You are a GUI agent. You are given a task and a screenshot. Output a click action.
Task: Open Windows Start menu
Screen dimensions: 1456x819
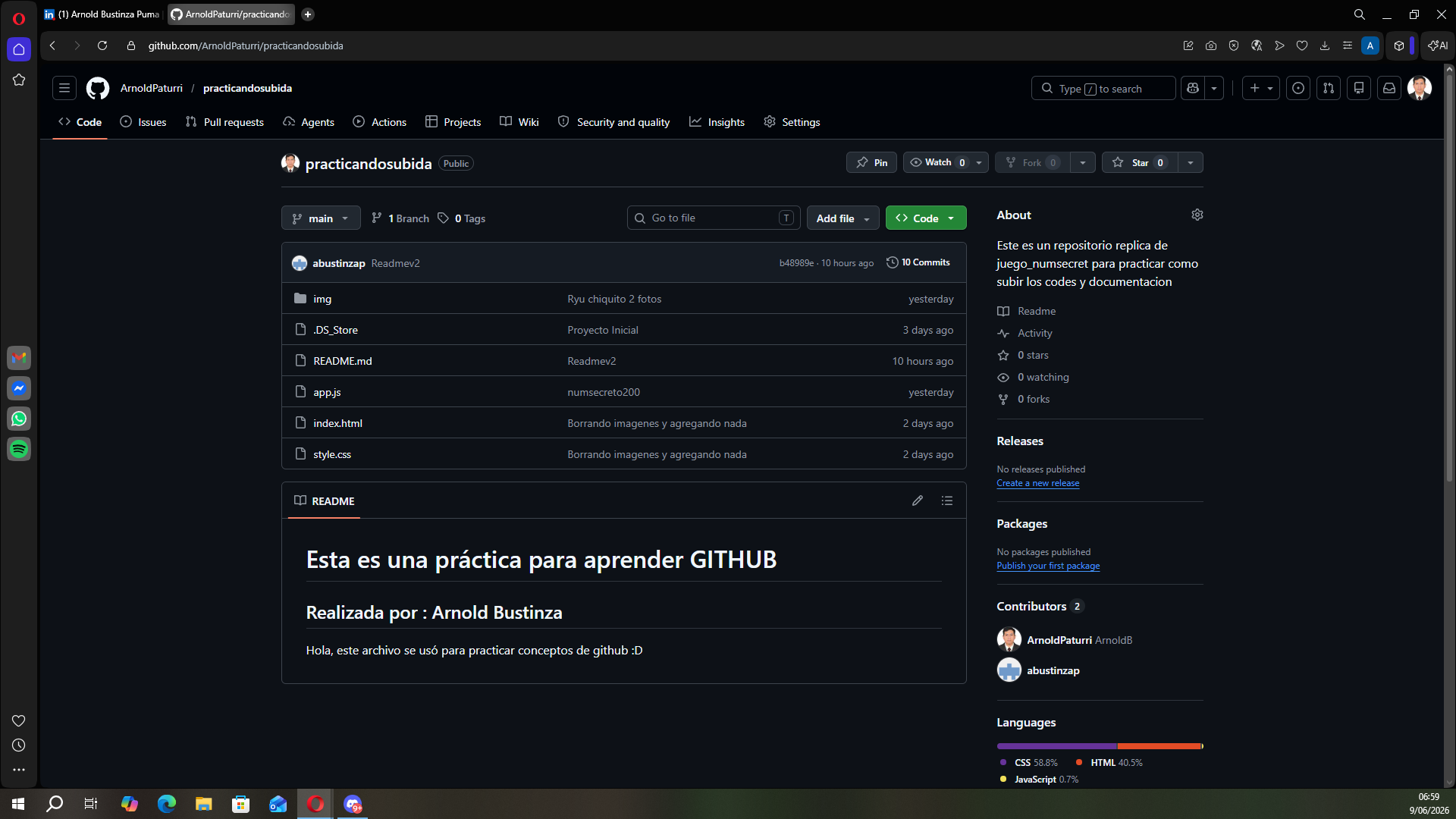[x=18, y=804]
